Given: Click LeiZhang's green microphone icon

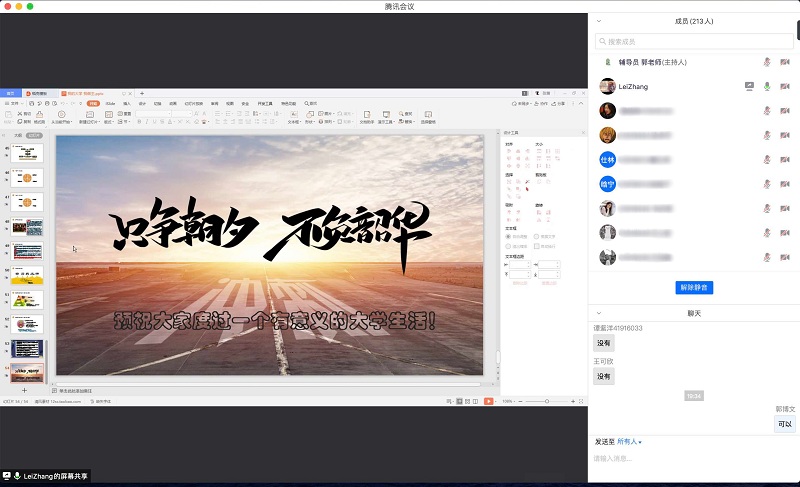Looking at the screenshot, I should tap(767, 86).
